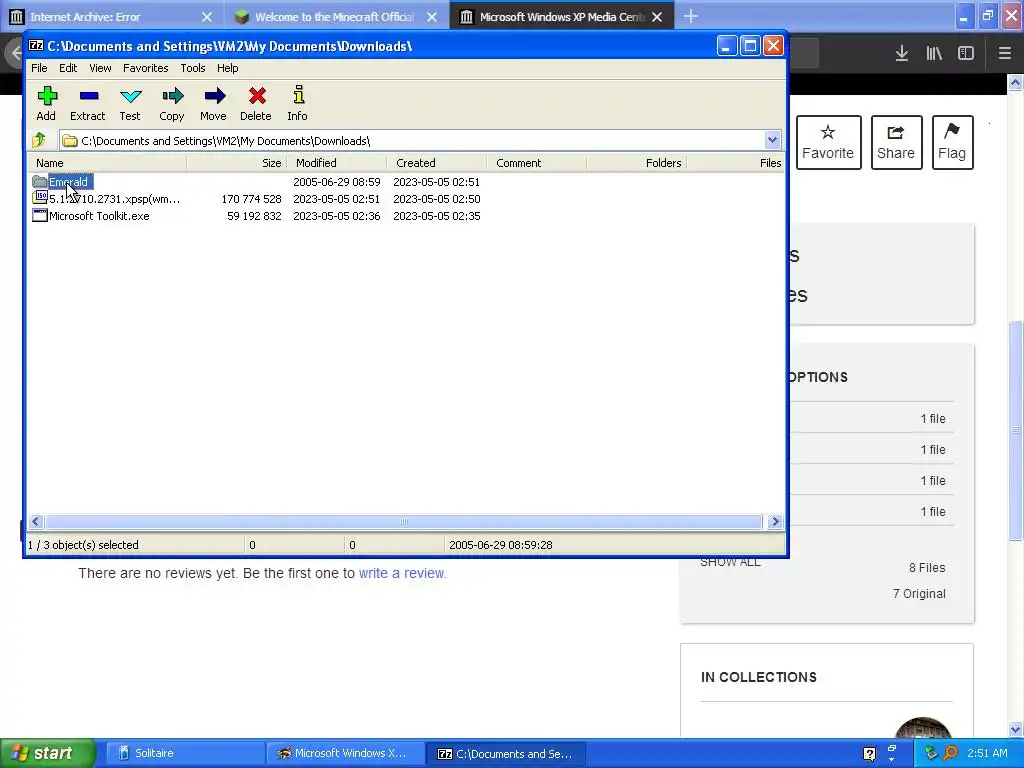Open the Help menu
Image resolution: width=1024 pixels, height=768 pixels.
[227, 68]
